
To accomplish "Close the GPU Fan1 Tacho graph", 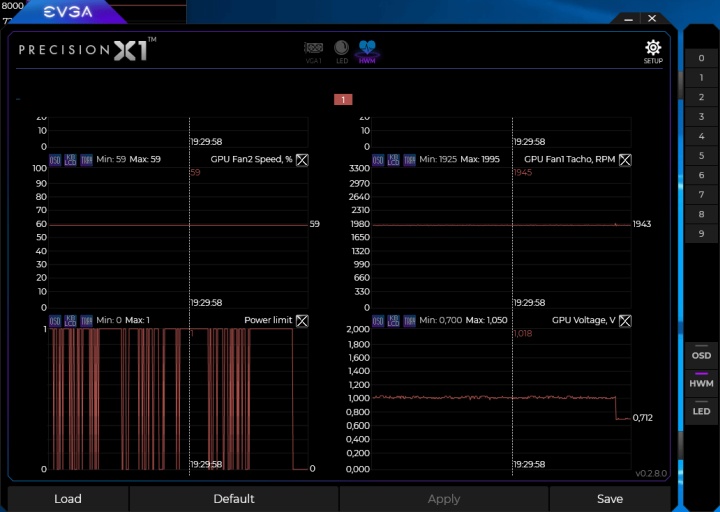I will tap(625, 160).
